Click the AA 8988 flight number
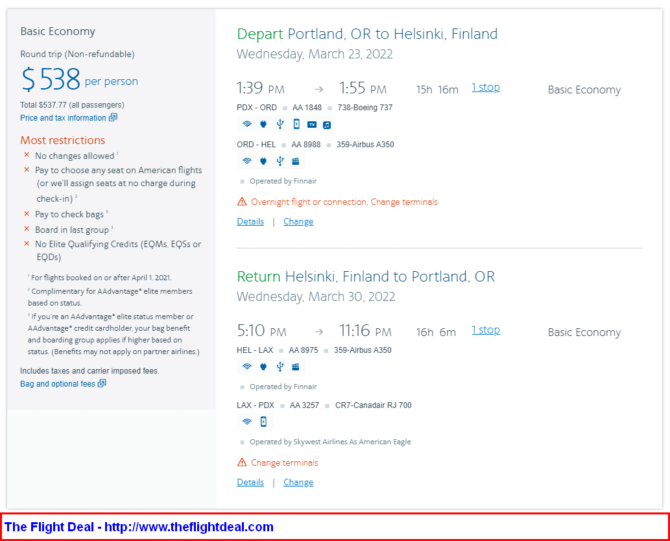The height and width of the screenshot is (541, 670). click(x=306, y=144)
